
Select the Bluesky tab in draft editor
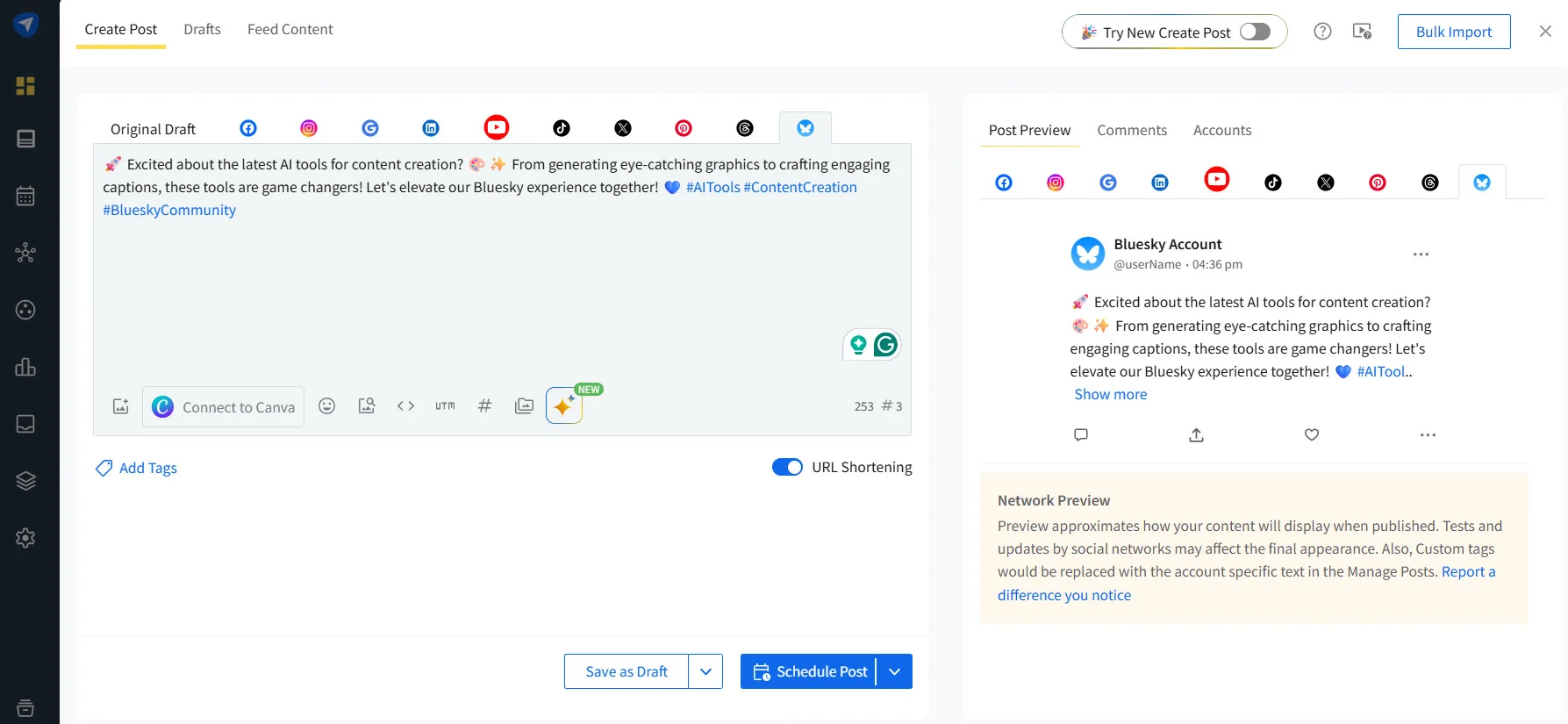pyautogui.click(x=805, y=128)
